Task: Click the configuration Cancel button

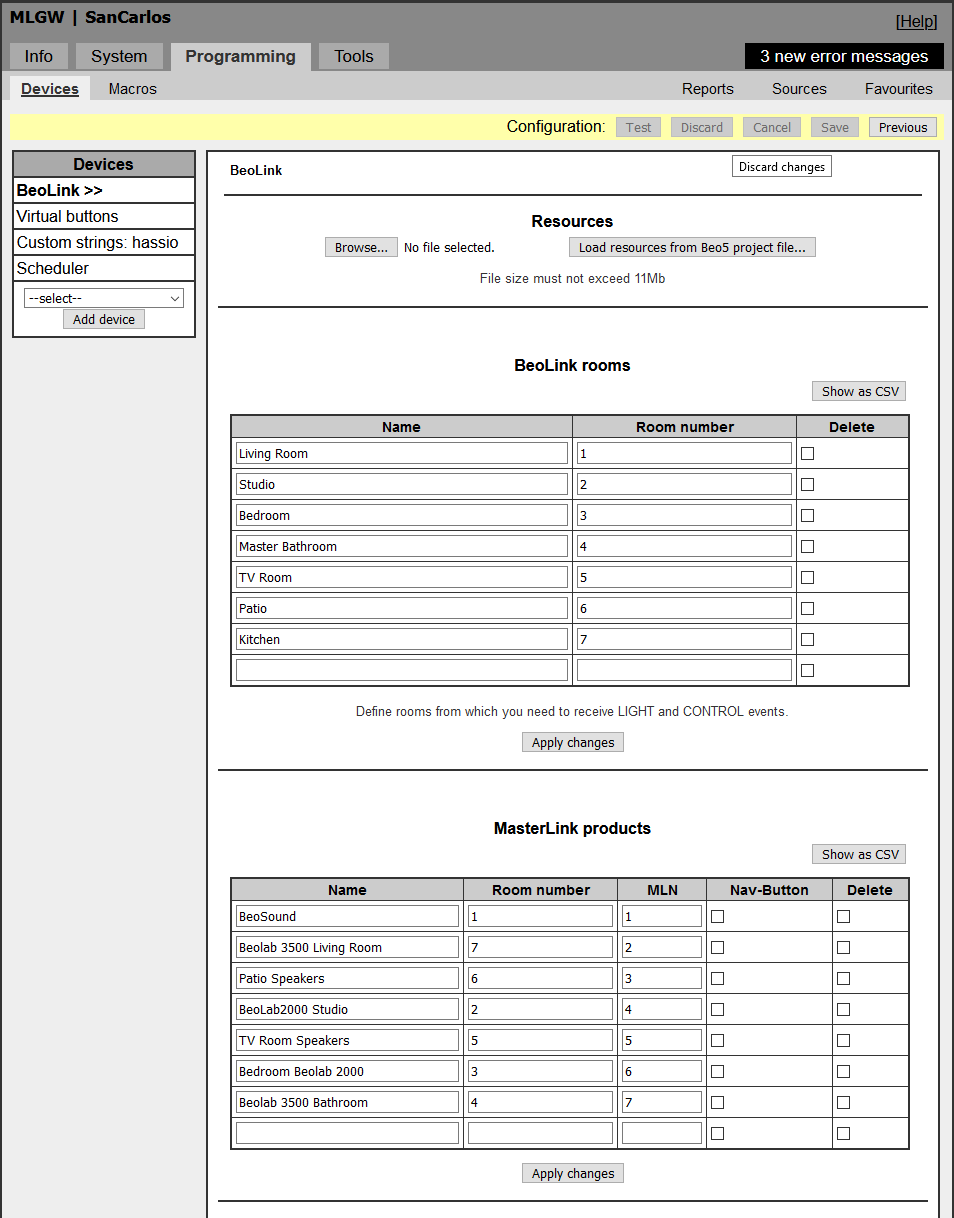Action: pos(772,127)
